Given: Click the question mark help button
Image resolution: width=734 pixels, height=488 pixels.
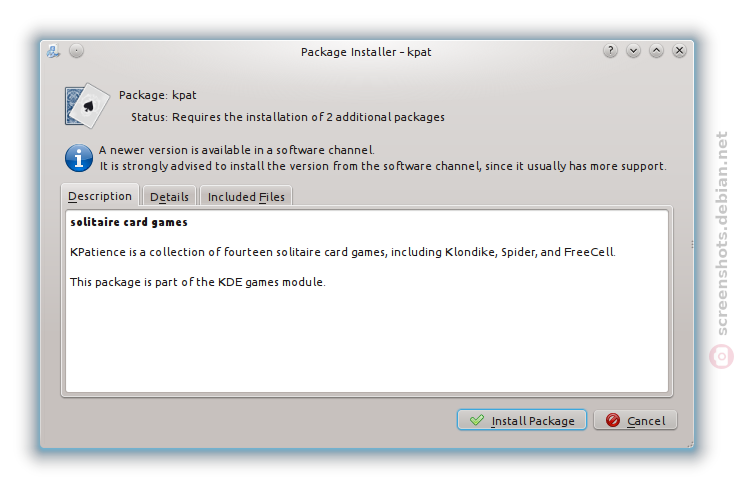Looking at the screenshot, I should [x=610, y=51].
